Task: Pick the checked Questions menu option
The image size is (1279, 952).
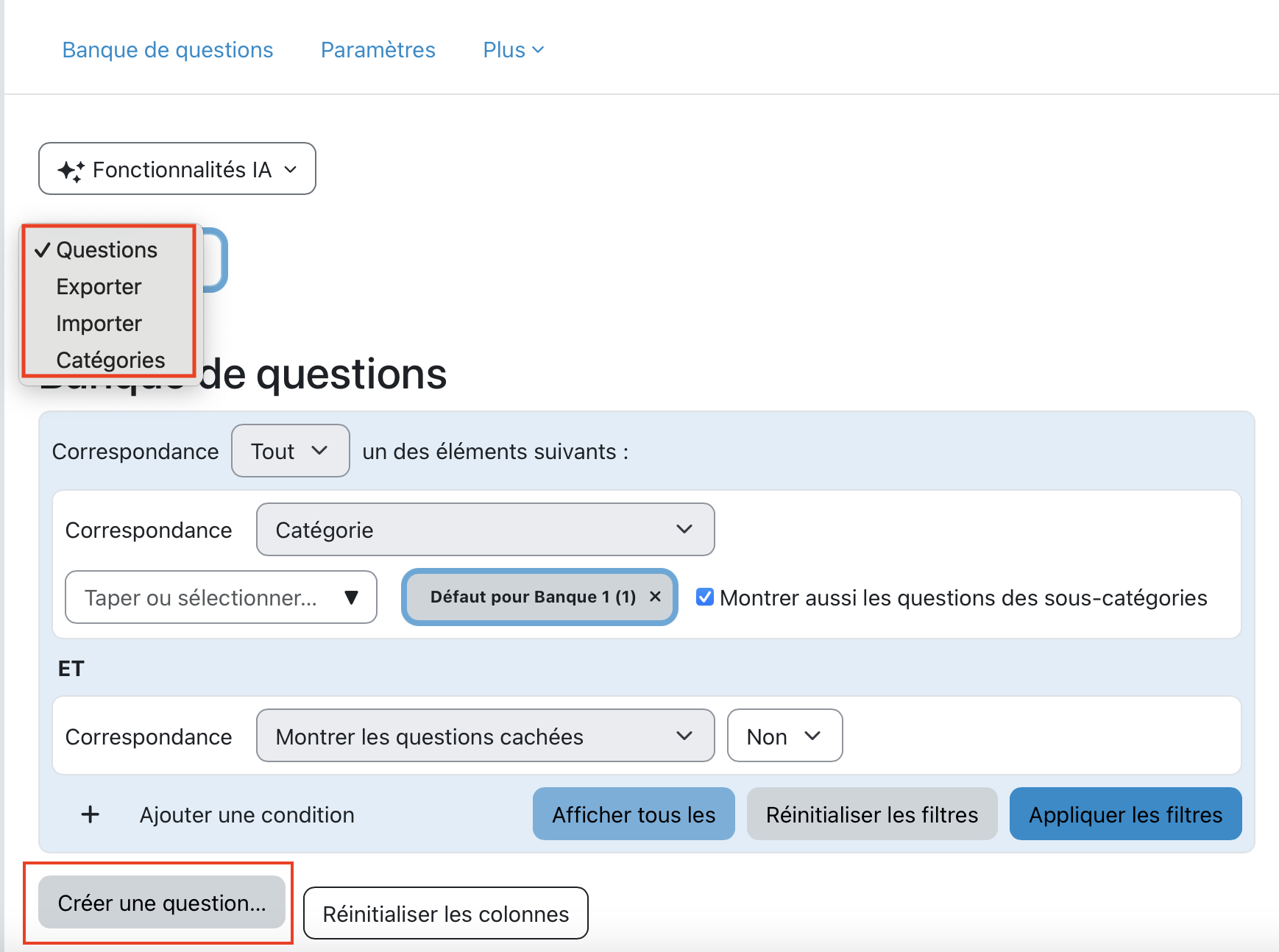Action: coord(106,250)
